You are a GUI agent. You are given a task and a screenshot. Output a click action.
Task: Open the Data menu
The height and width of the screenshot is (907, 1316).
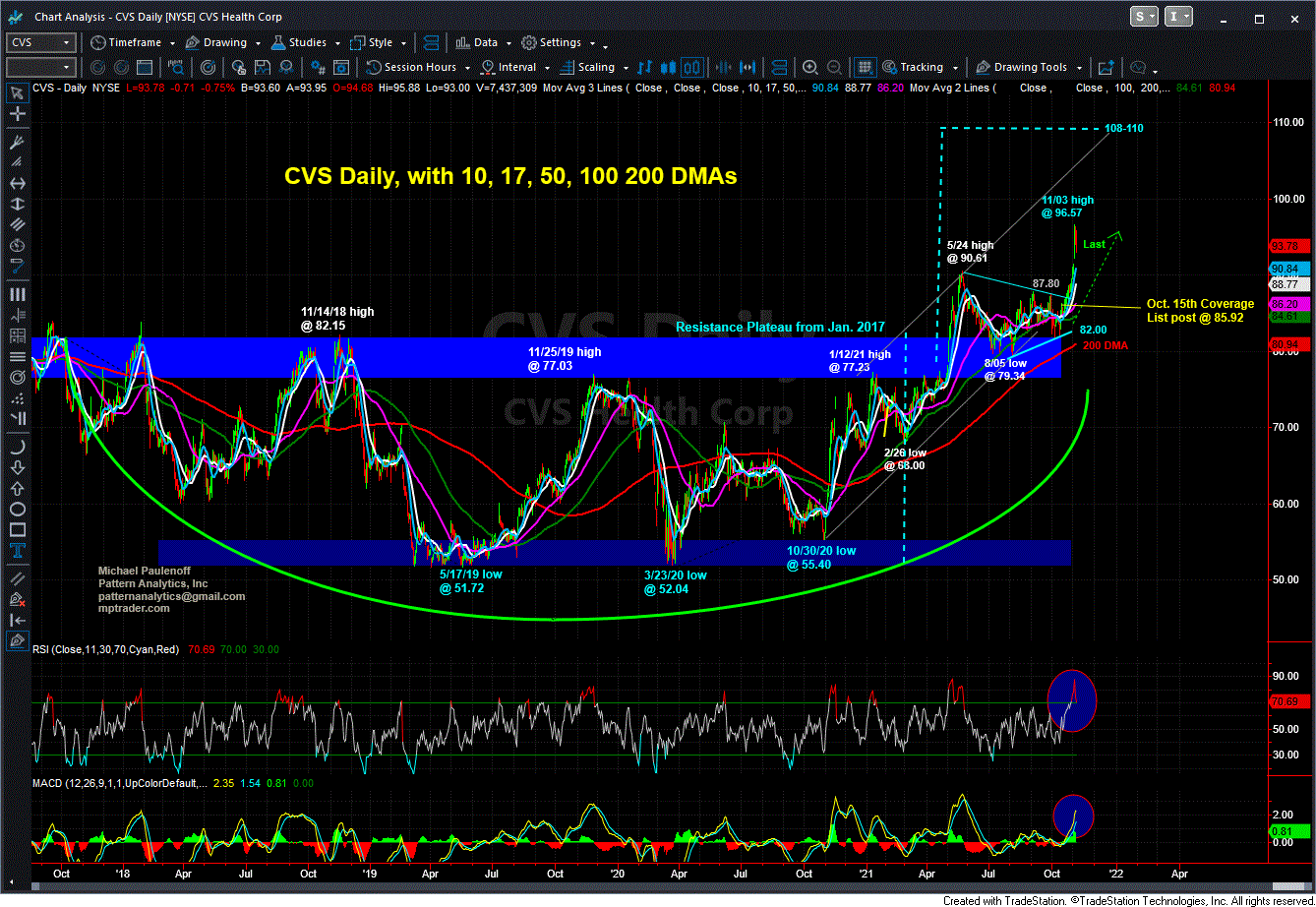point(486,42)
